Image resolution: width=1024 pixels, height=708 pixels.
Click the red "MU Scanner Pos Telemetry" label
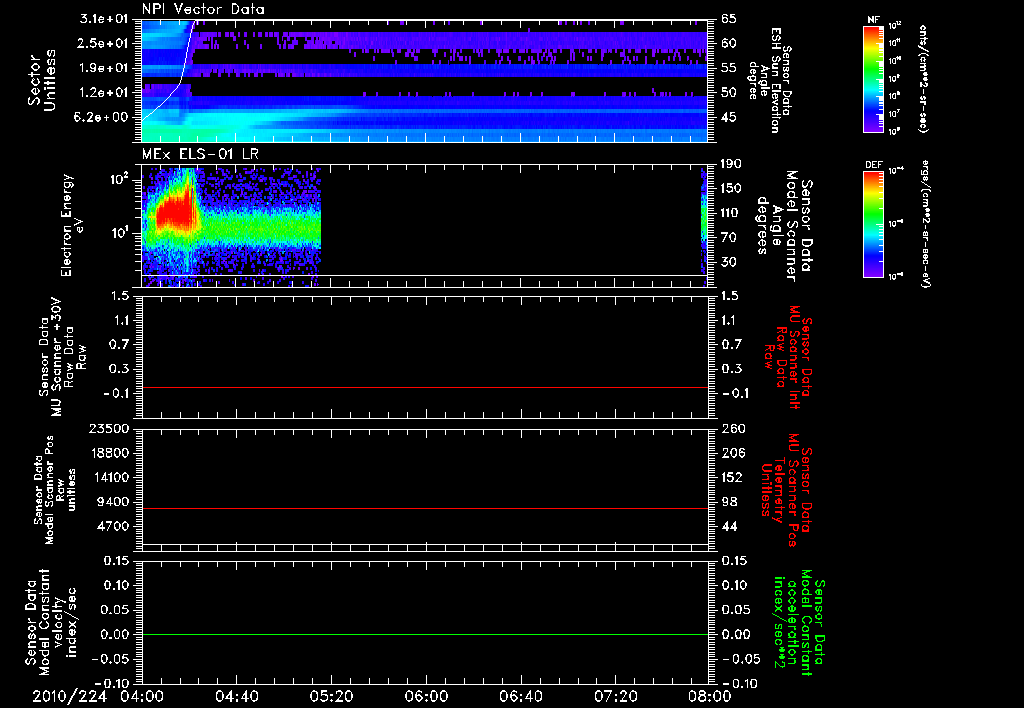tap(785, 490)
